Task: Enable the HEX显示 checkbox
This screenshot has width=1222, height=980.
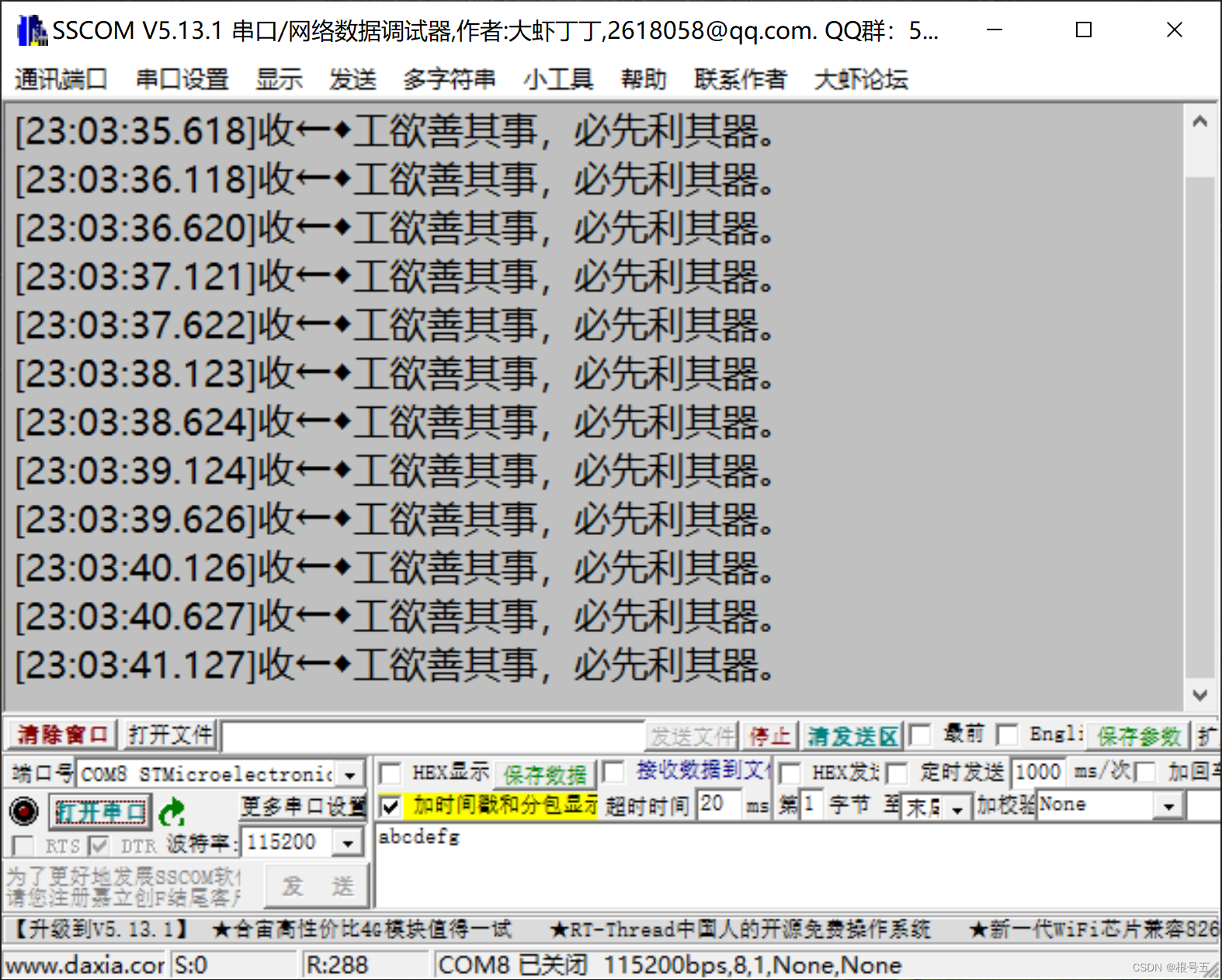Action: 391,773
